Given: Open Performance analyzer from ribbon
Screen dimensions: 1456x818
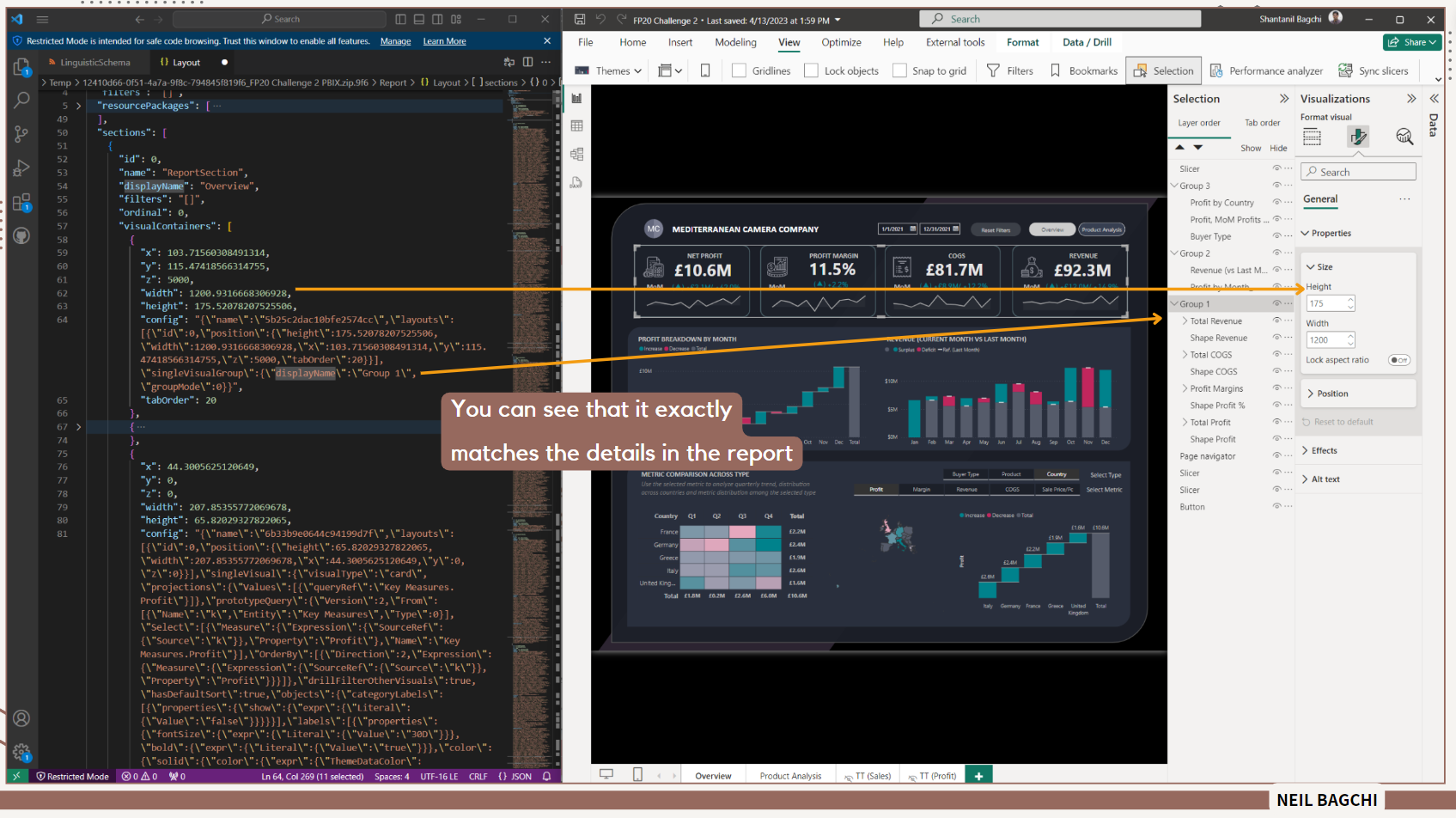Looking at the screenshot, I should 1266,70.
